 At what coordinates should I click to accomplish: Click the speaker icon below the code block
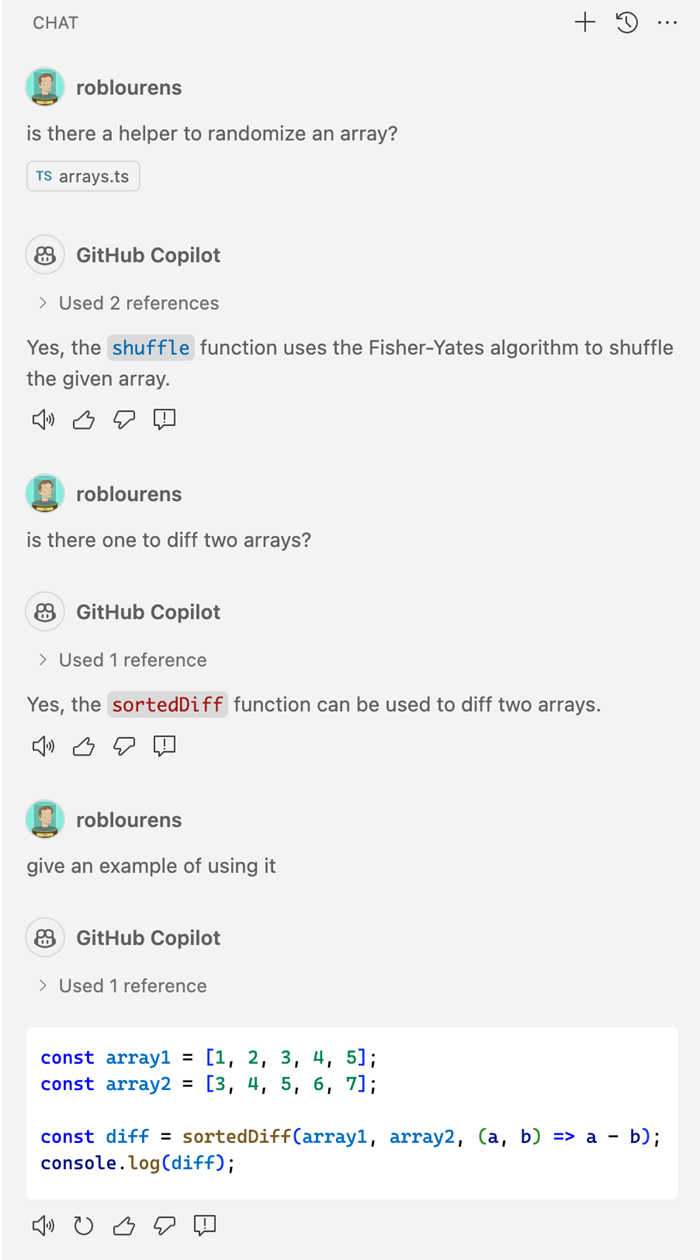tap(43, 1225)
